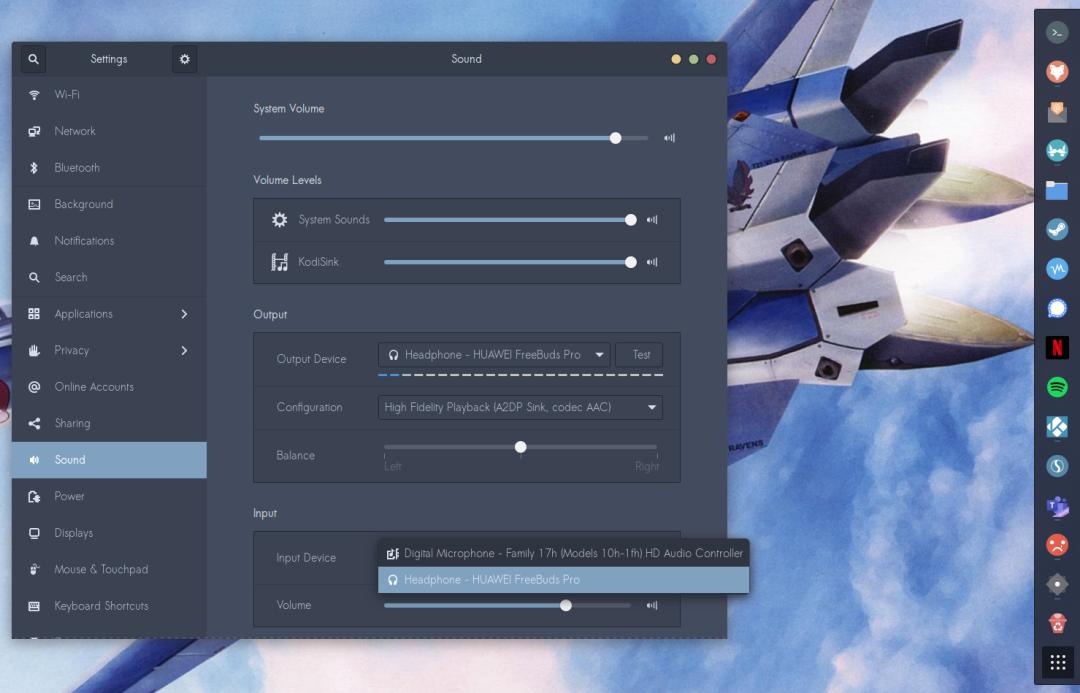This screenshot has width=1080, height=693.
Task: Open Kodi from the dock
Action: [x=1057, y=426]
